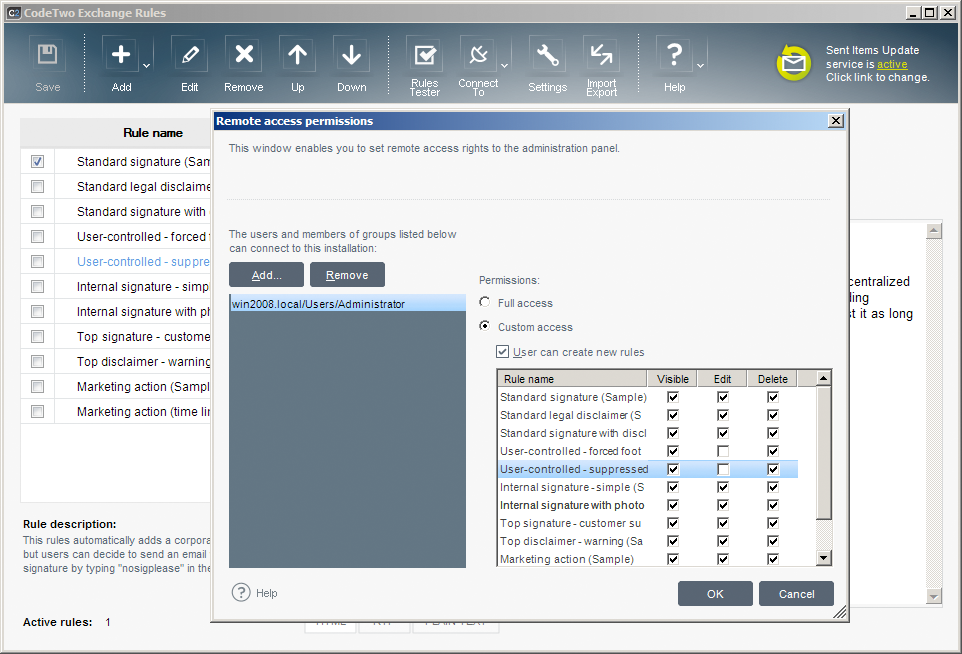Click the Help text link in dialog
This screenshot has width=962, height=654.
click(x=266, y=593)
